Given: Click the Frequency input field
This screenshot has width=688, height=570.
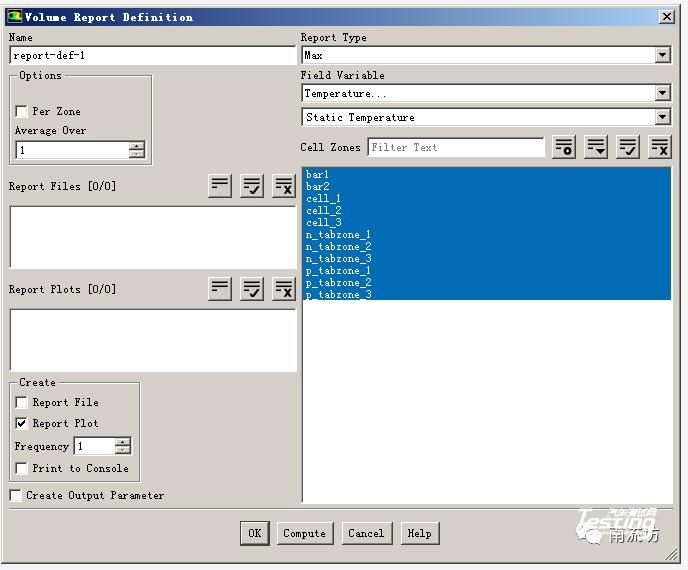Looking at the screenshot, I should tap(95, 446).
